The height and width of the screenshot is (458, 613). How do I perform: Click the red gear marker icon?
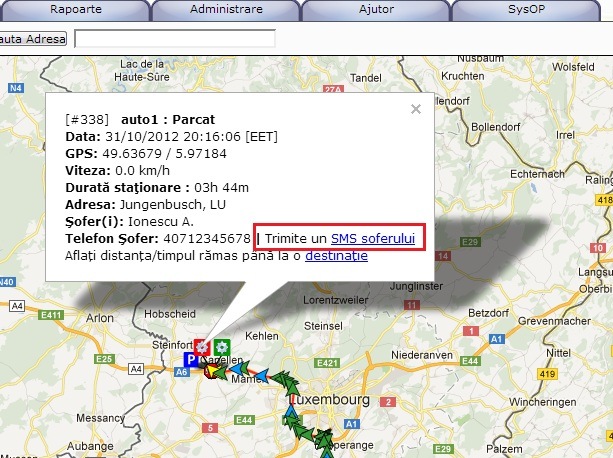point(203,346)
